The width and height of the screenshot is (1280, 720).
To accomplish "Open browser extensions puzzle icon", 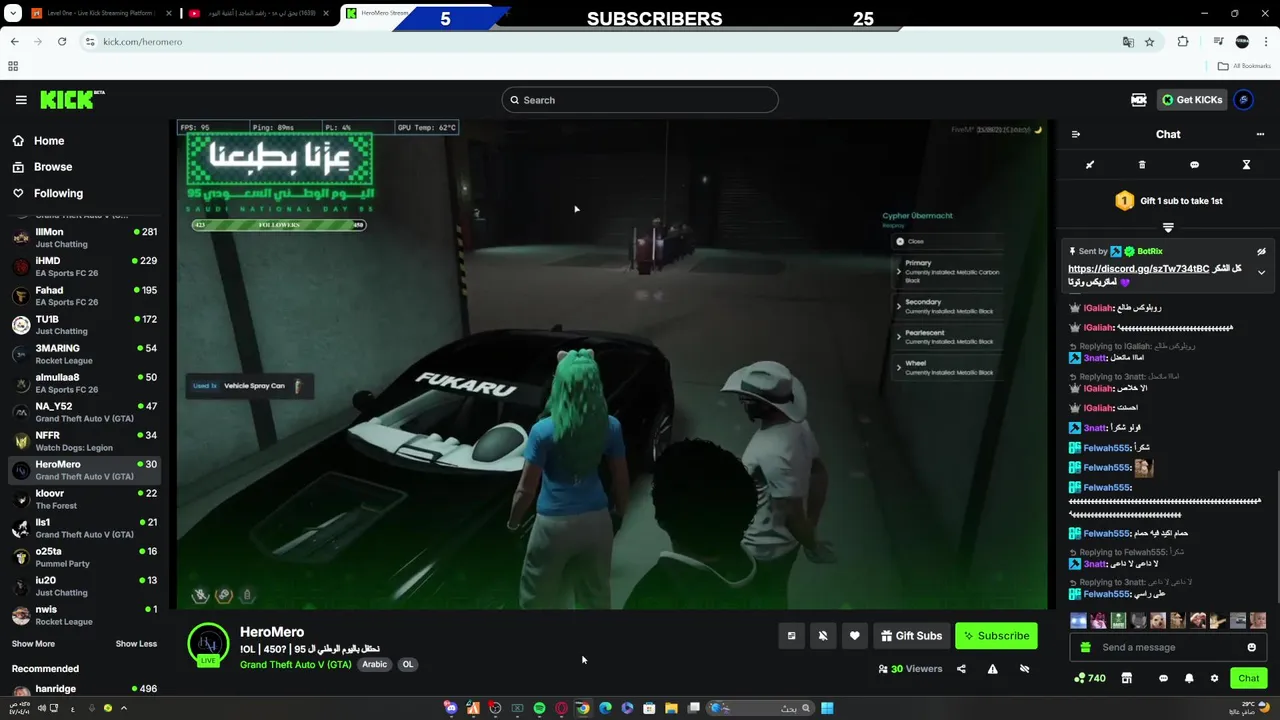I will [1183, 42].
